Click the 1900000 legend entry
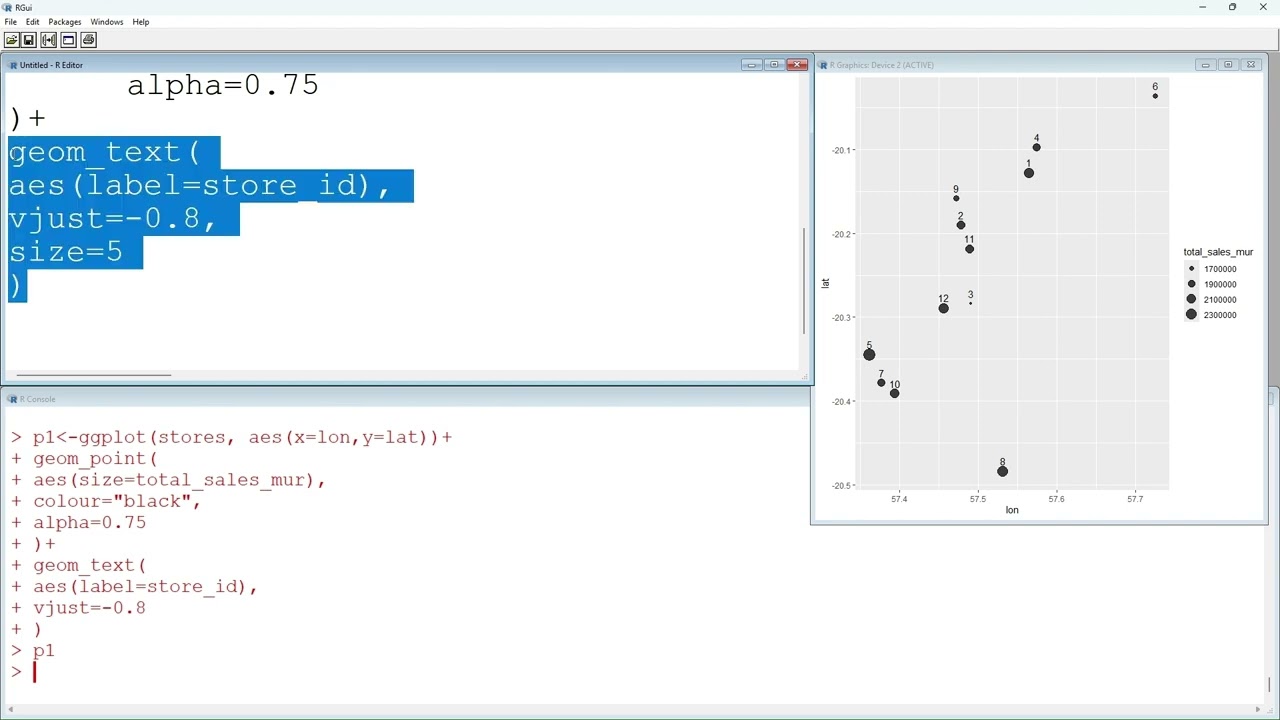1280x720 pixels. 1212,284
